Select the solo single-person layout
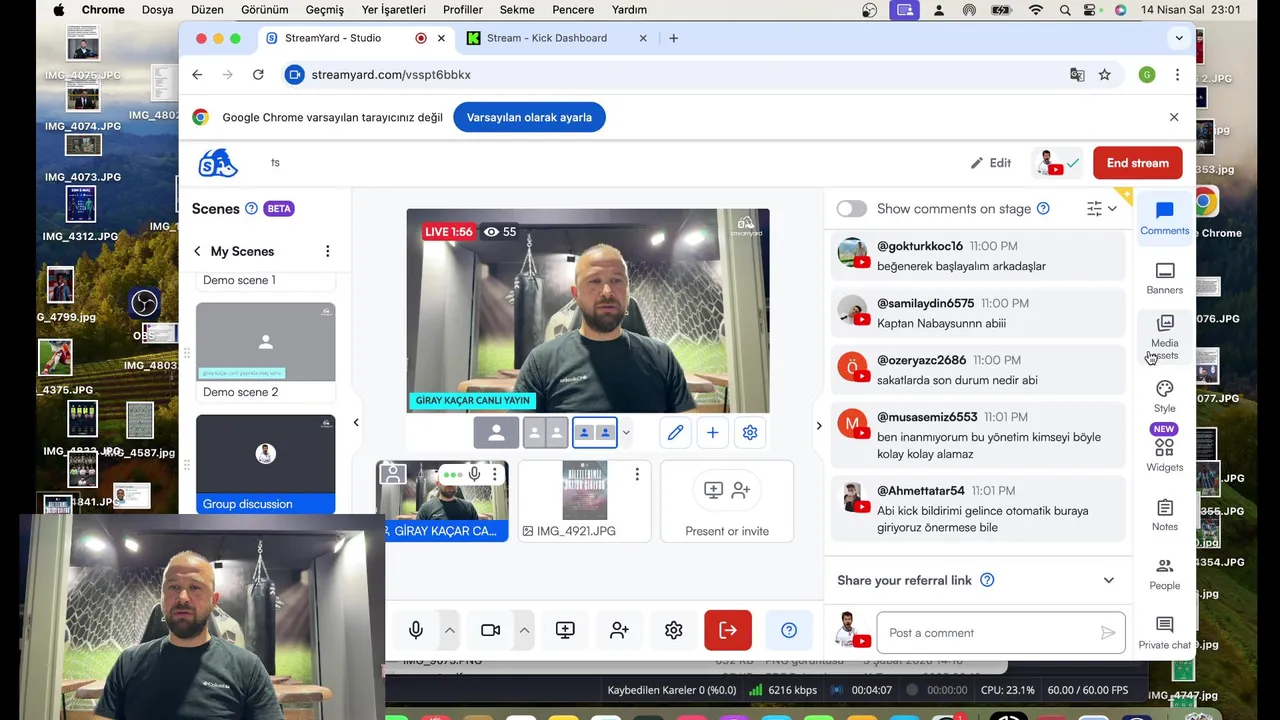The height and width of the screenshot is (720, 1280). [496, 432]
